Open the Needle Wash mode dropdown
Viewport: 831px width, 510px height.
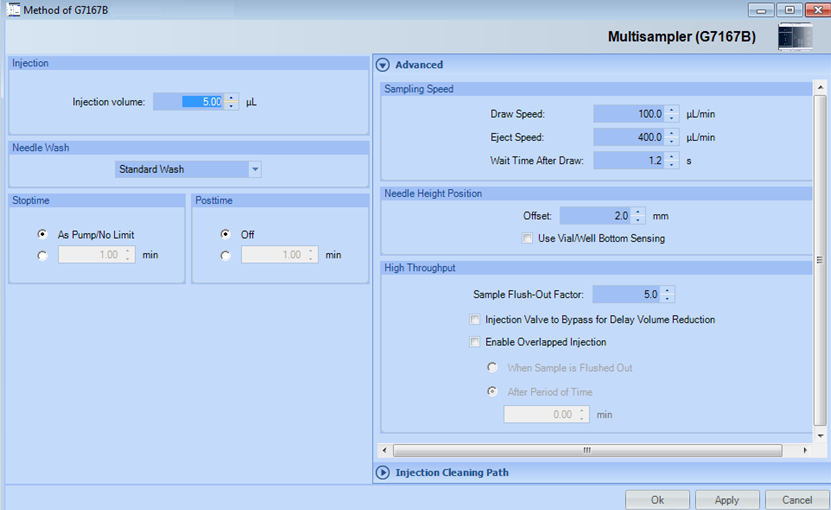click(x=188, y=169)
